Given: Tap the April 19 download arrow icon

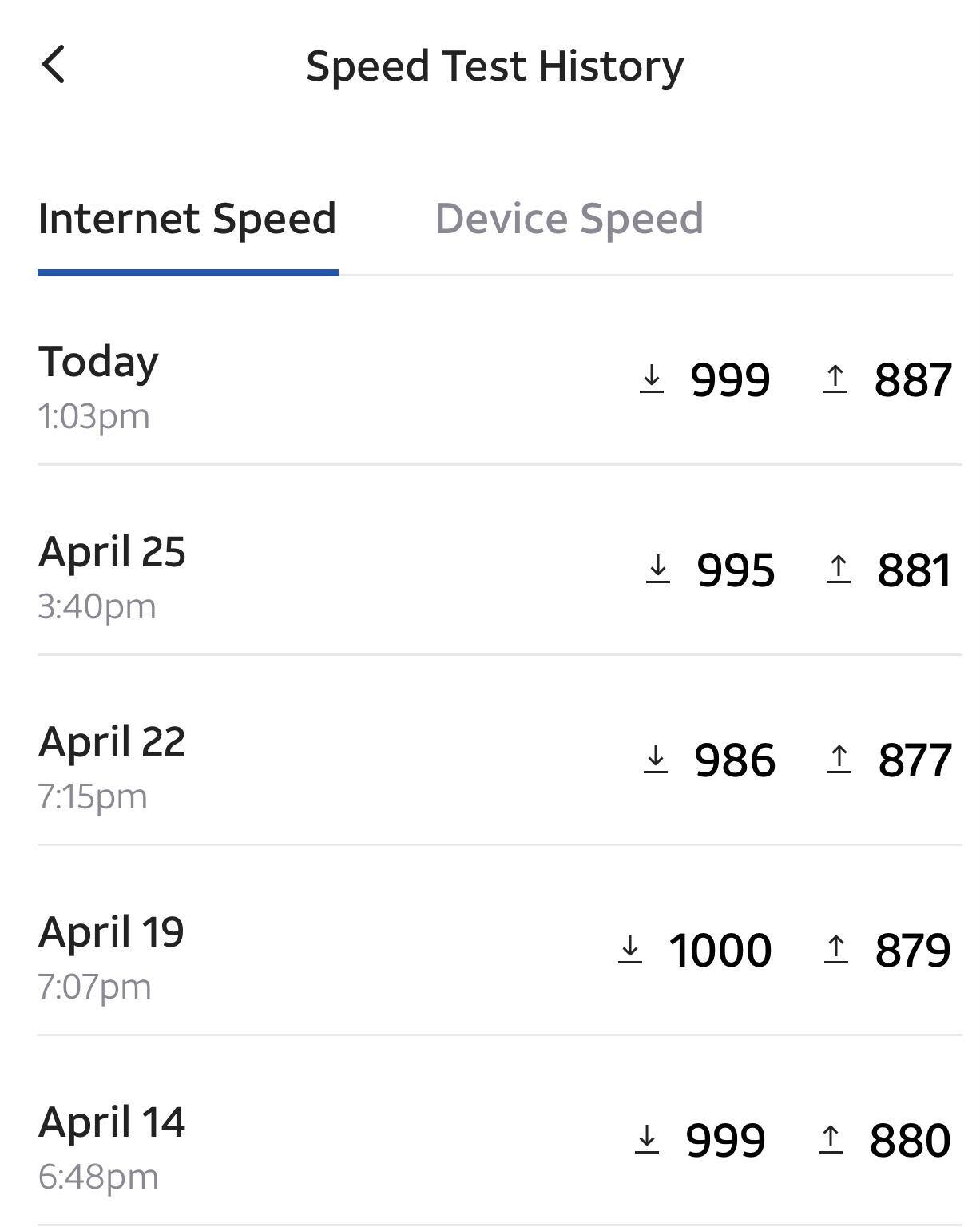Looking at the screenshot, I should tap(630, 949).
